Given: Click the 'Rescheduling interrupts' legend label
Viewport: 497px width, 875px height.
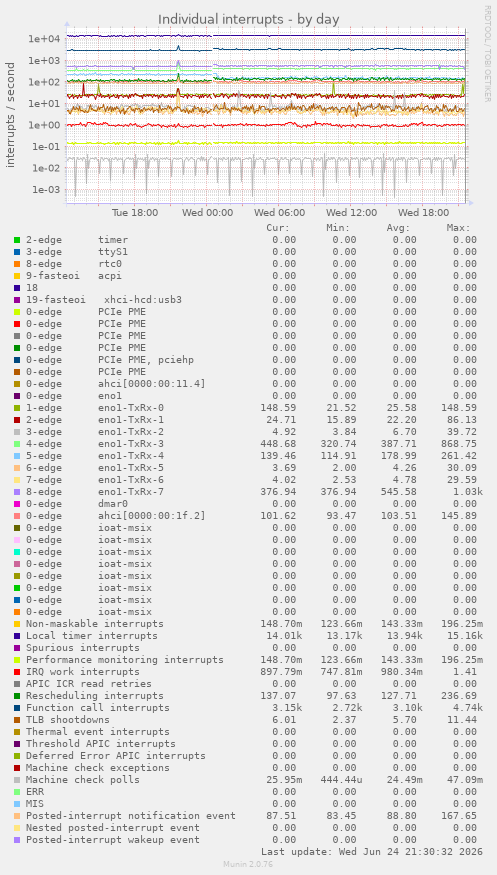Looking at the screenshot, I should [x=95, y=696].
